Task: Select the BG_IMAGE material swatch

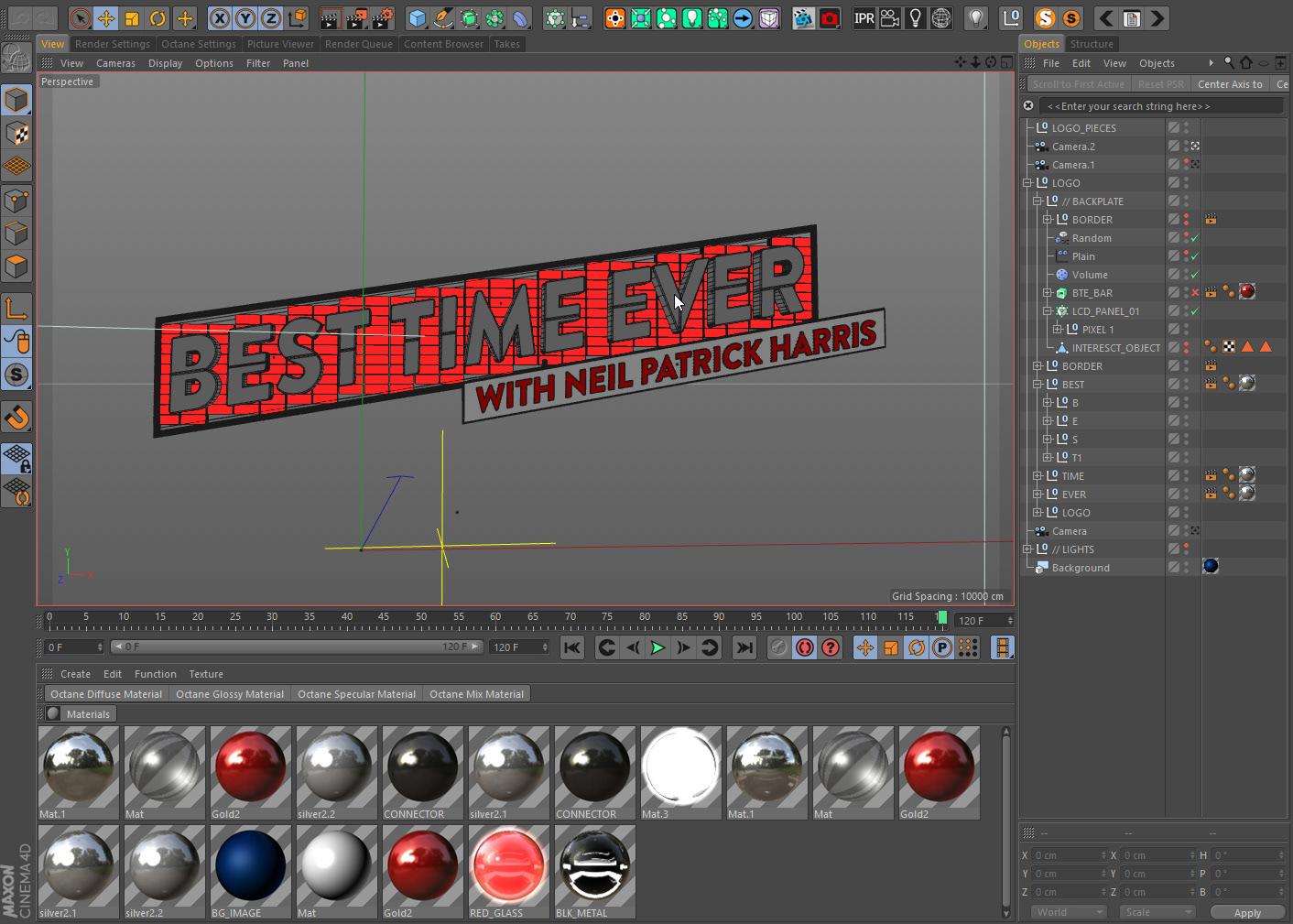Action: click(251, 872)
